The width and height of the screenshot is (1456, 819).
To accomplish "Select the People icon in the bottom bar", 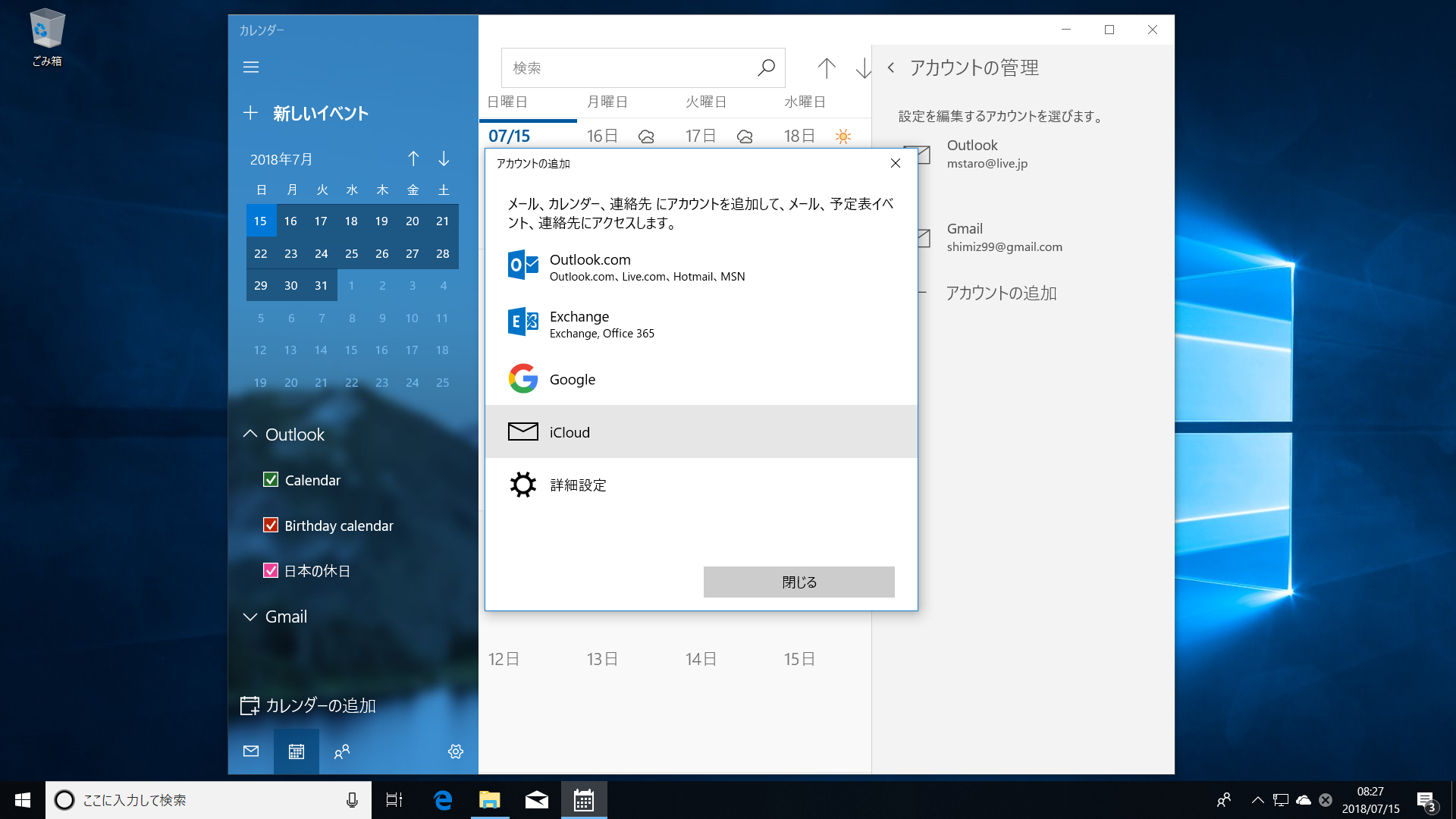I will click(342, 752).
